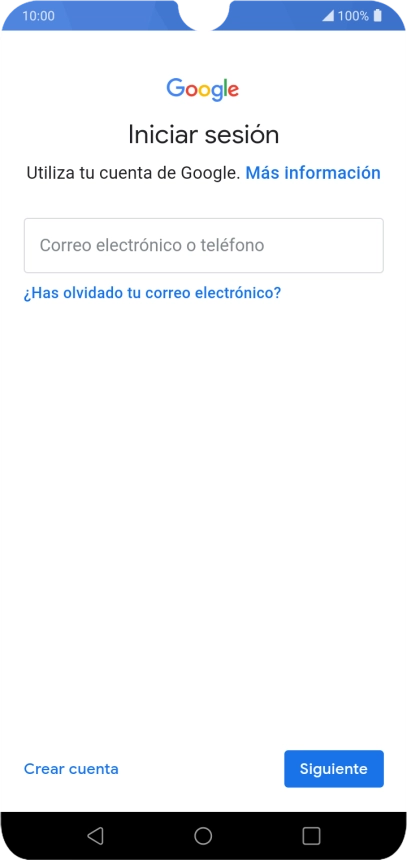Select ¿Has olvidado tu correo electrónico? link
Screen dimensions: 407x860
pyautogui.click(x=152, y=293)
